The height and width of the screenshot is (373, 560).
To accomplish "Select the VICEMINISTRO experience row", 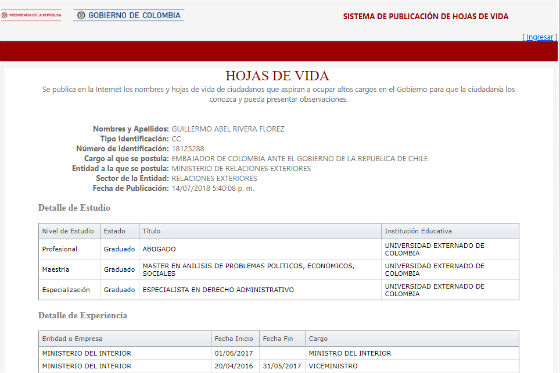I will click(279, 366).
